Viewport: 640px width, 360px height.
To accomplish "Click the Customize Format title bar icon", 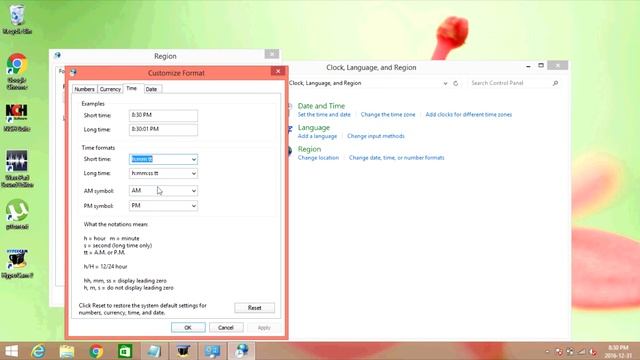I will (x=73, y=73).
